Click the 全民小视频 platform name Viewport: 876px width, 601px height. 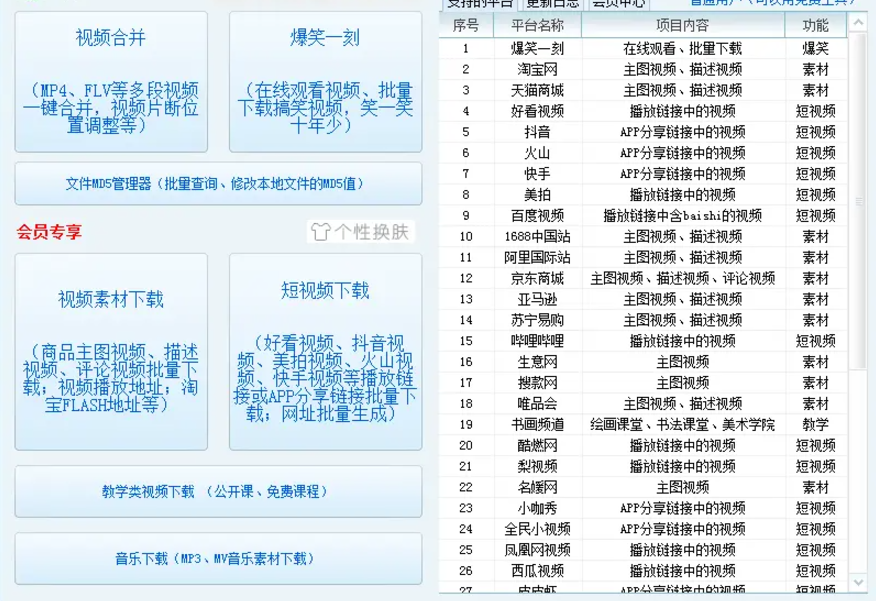[x=537, y=529]
